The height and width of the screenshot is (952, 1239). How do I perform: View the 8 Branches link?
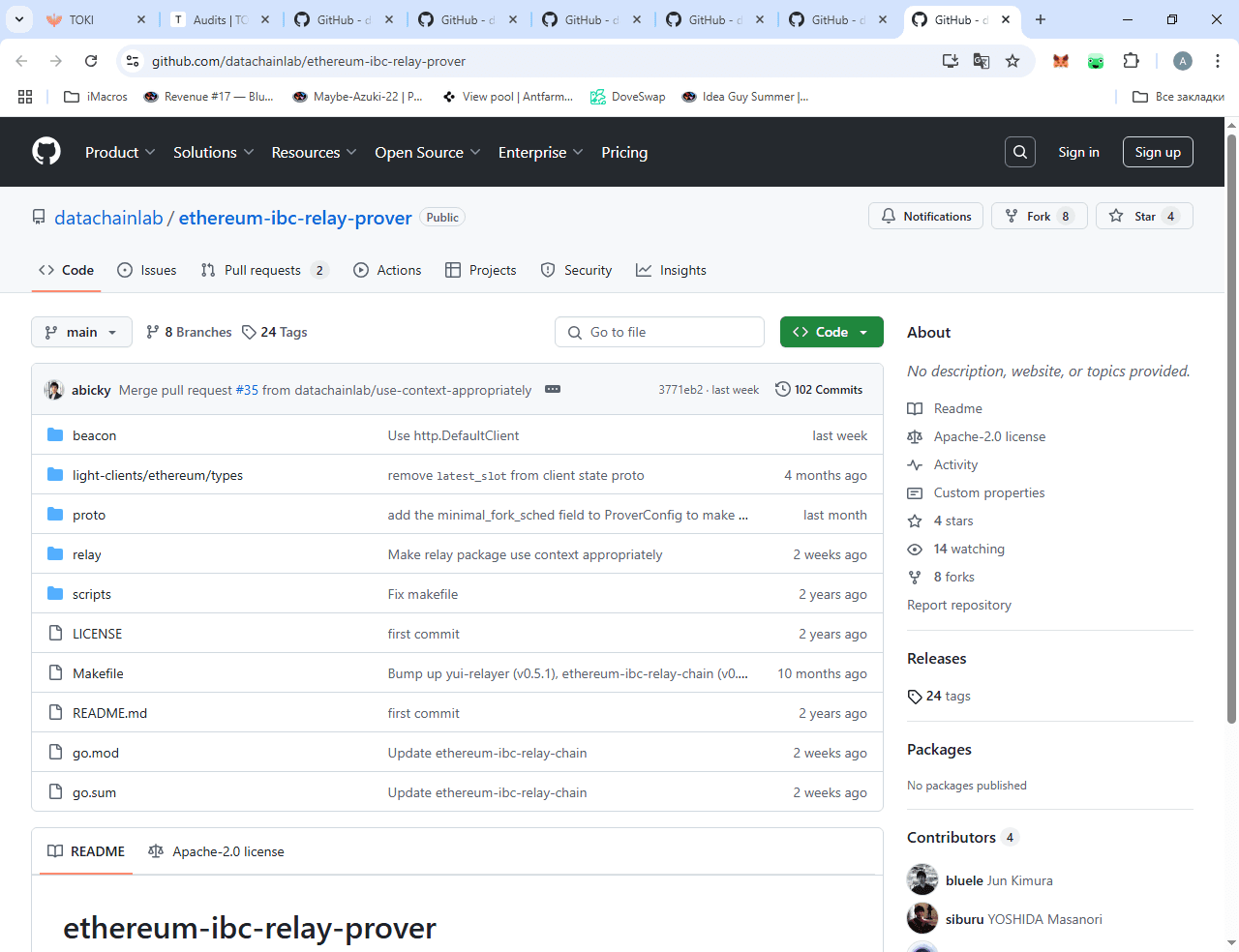(x=189, y=332)
